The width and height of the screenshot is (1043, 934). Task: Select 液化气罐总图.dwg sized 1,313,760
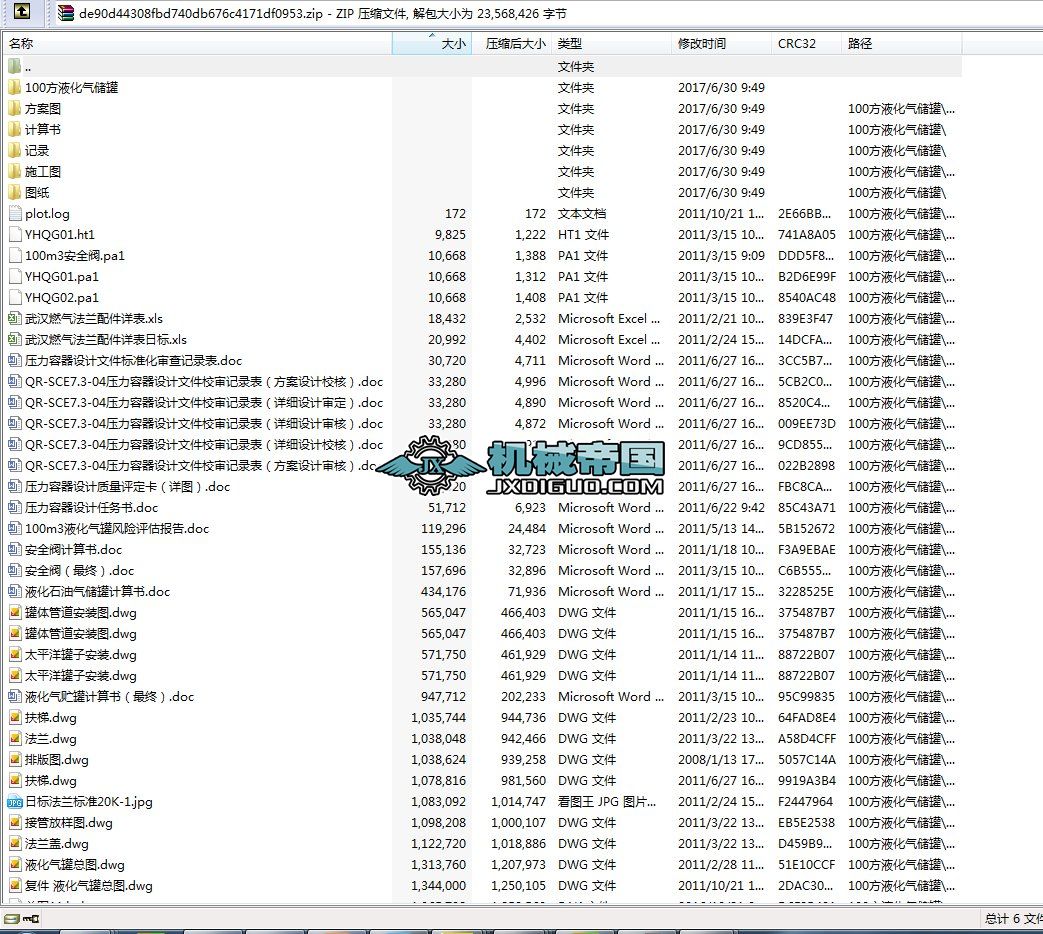pos(74,865)
